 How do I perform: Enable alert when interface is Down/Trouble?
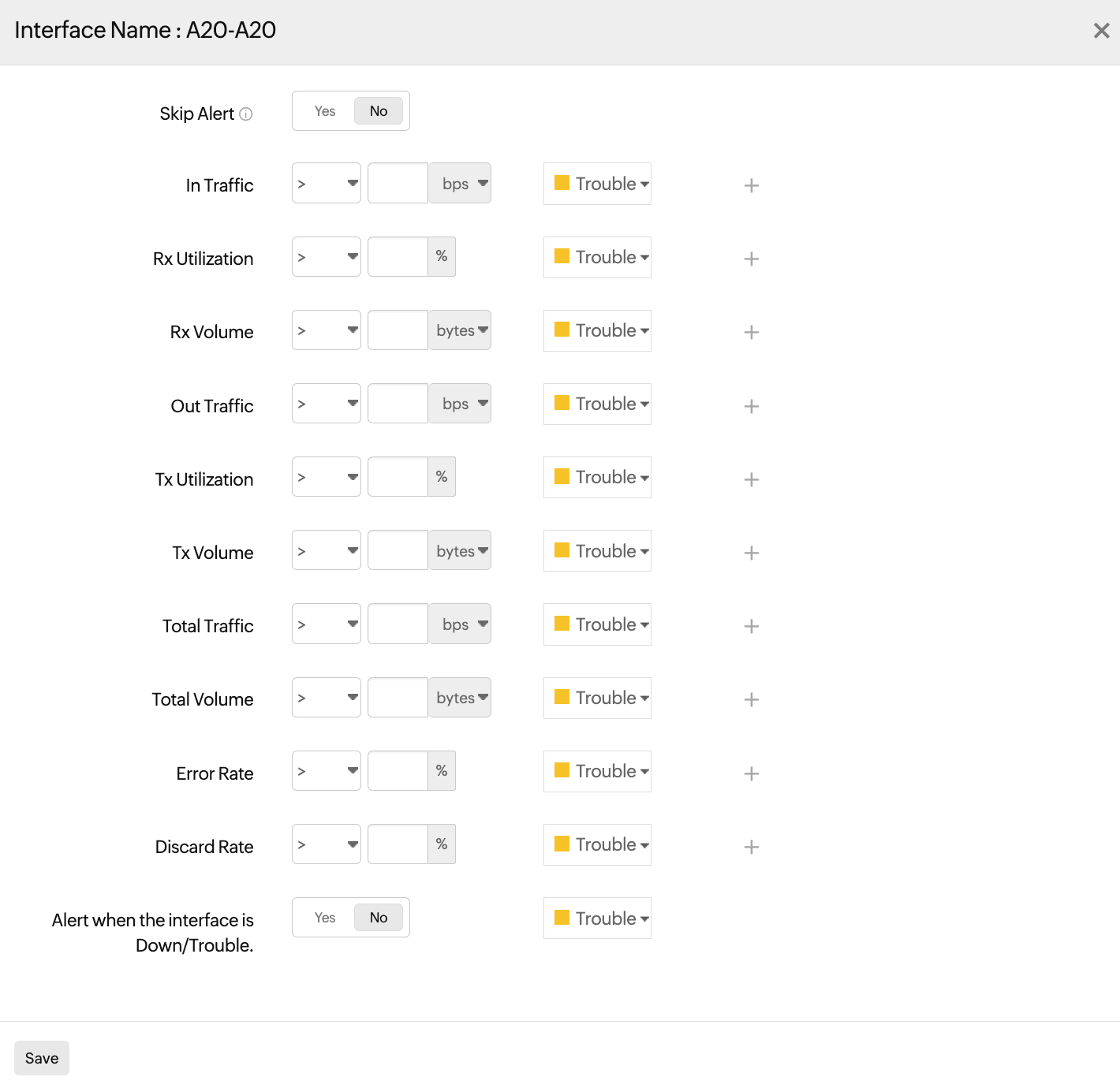(x=325, y=918)
